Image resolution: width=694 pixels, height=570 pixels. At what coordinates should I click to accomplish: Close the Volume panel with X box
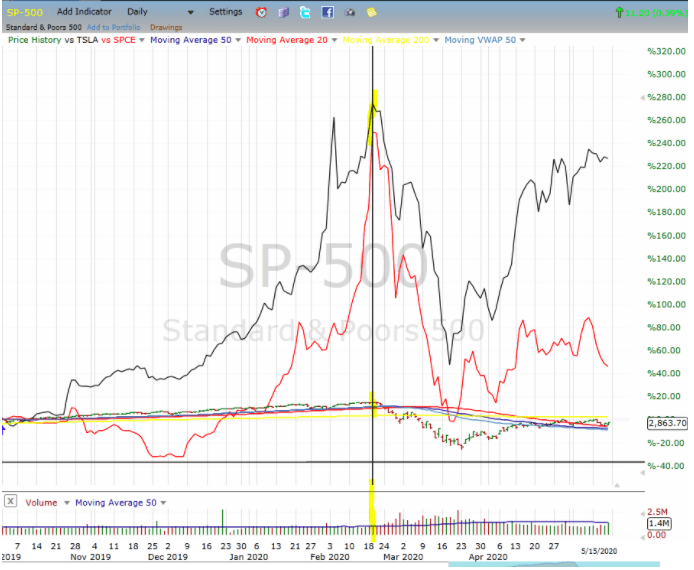point(10,501)
